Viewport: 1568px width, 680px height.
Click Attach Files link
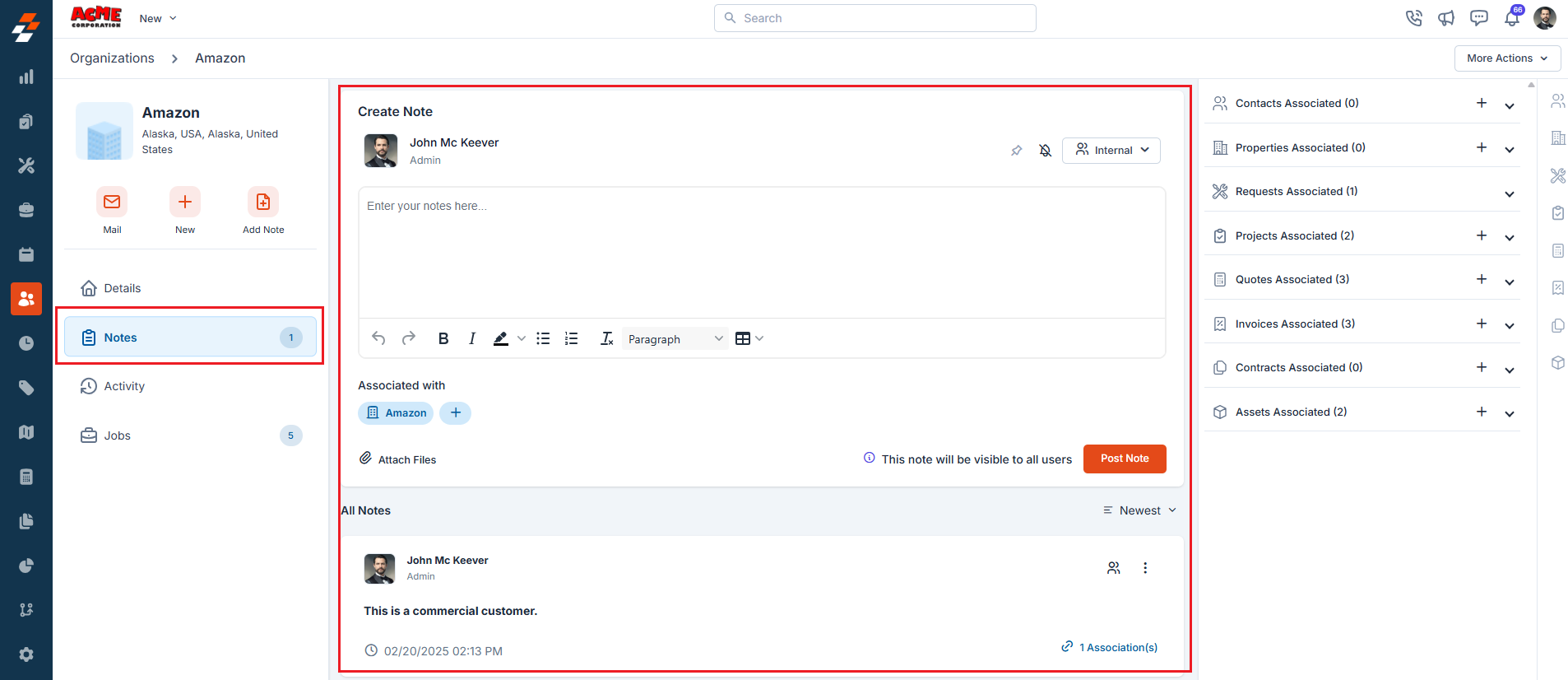398,459
